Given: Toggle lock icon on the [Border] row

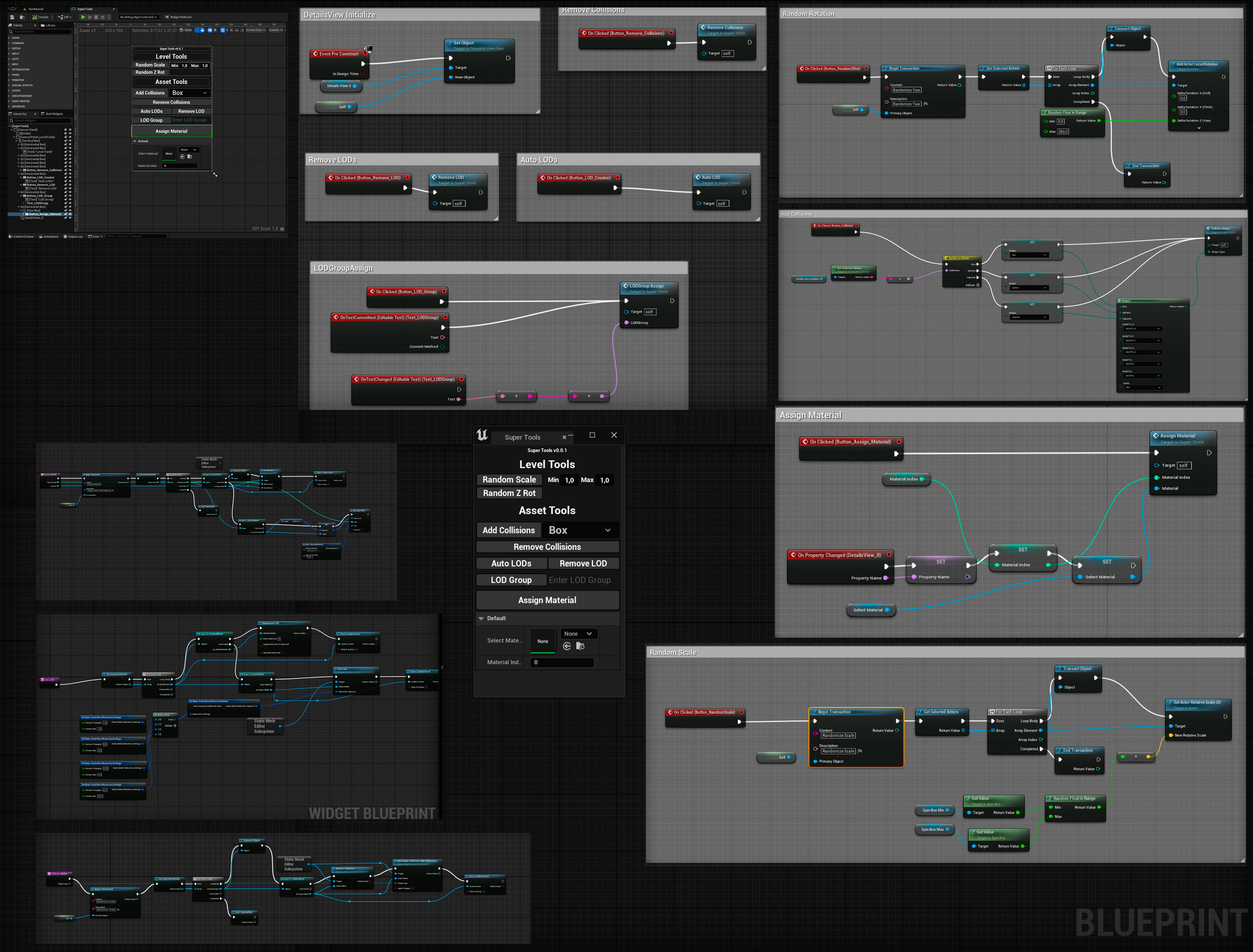Looking at the screenshot, I should point(66,133).
